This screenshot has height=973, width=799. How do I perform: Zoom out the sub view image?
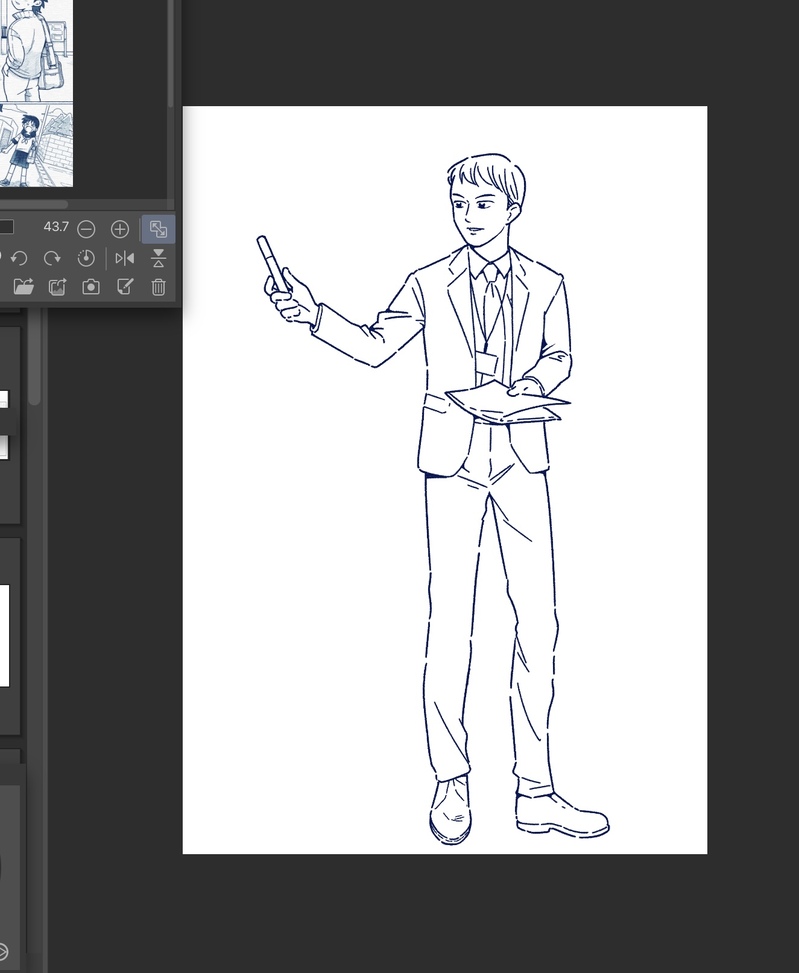[x=86, y=229]
